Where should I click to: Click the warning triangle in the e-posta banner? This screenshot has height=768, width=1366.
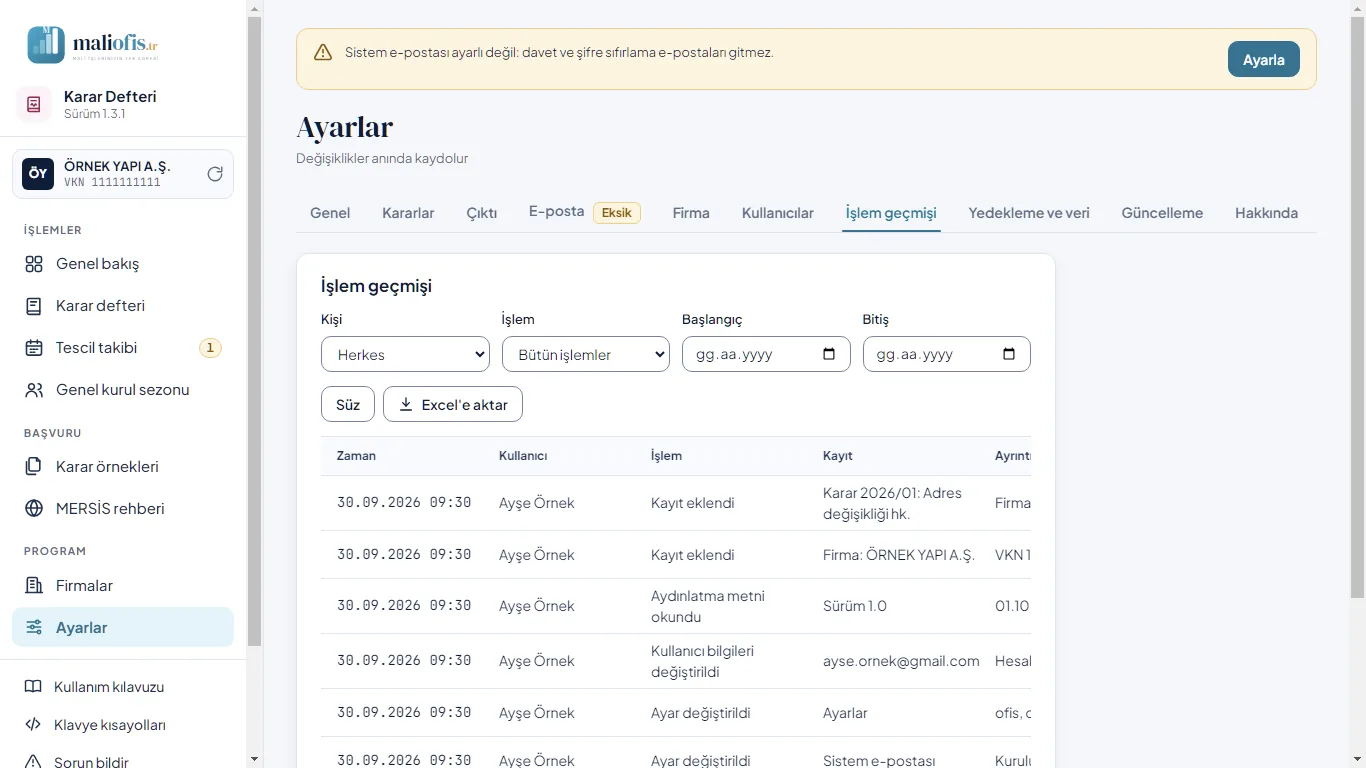323,53
